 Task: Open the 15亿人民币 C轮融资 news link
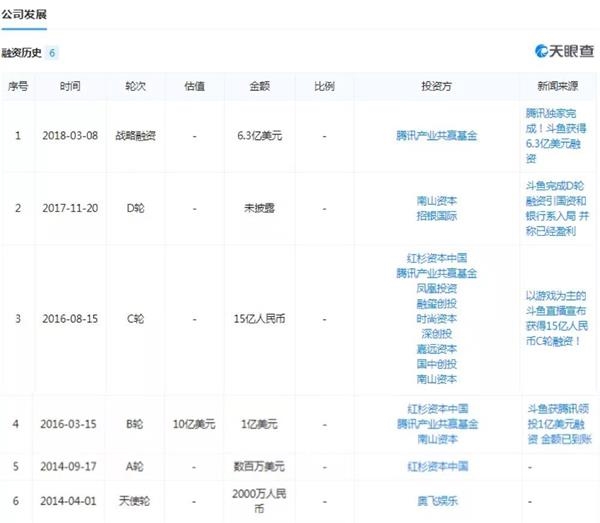558,318
